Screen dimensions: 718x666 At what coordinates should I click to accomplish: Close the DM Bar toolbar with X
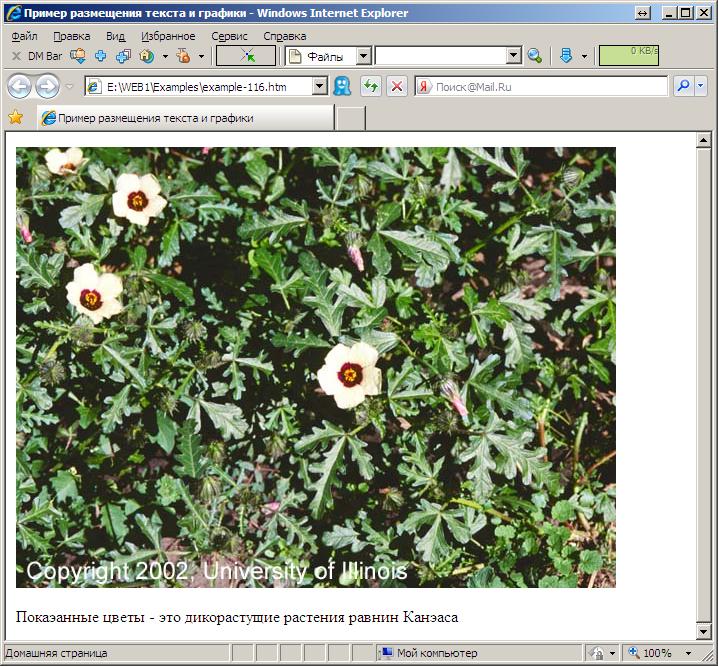16,56
